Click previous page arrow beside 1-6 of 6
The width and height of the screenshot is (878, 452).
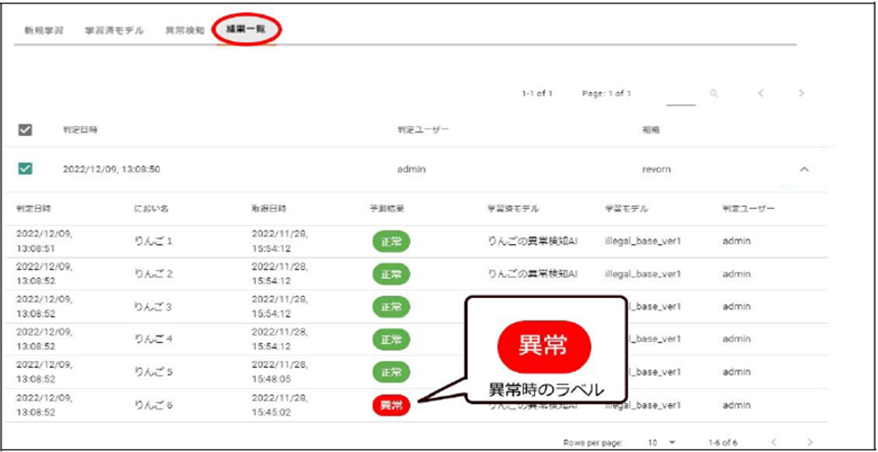coord(773,442)
